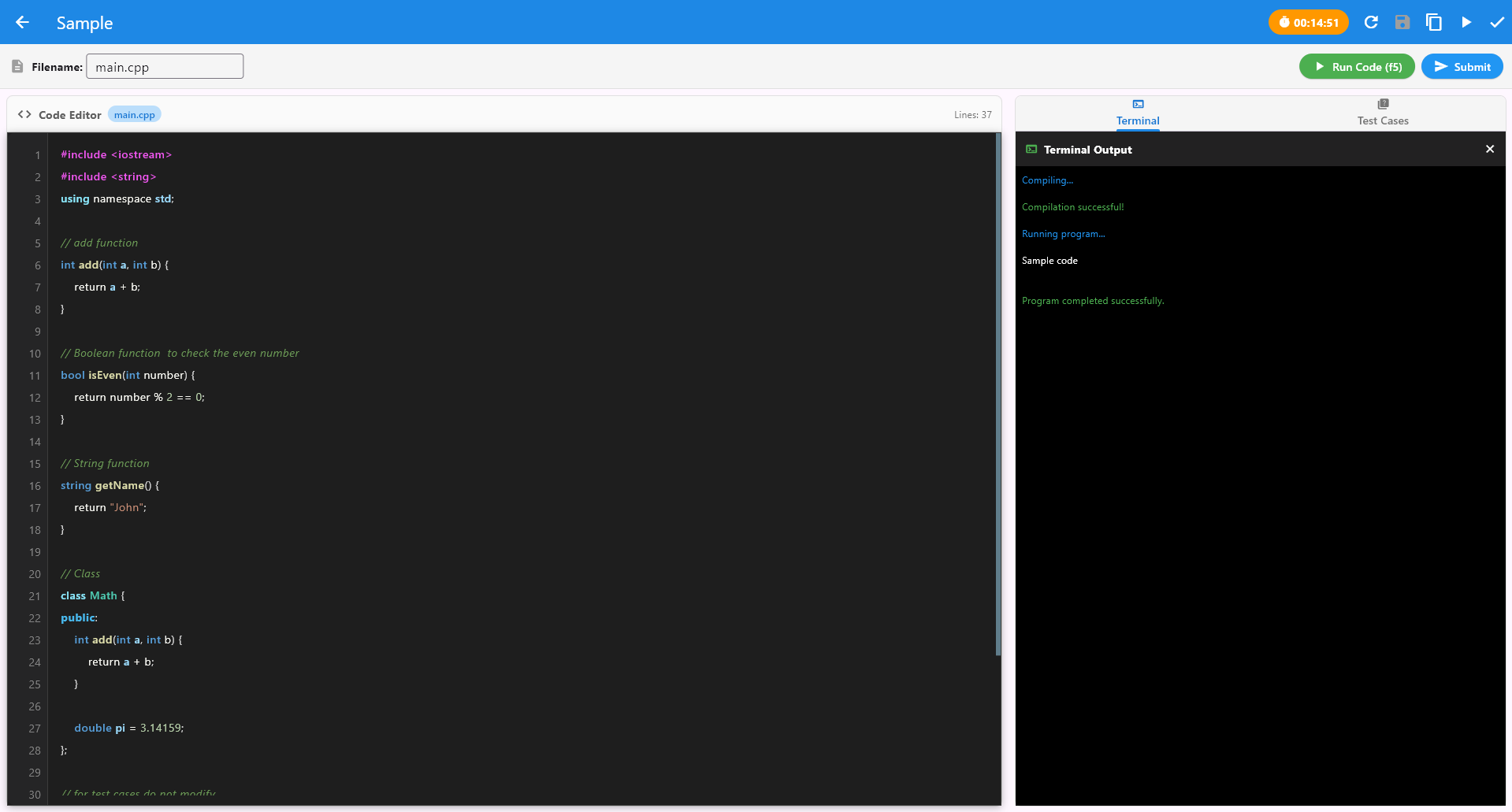This screenshot has width=1512, height=812.
Task: Click the code brackets icon in editor header
Action: coord(24,115)
